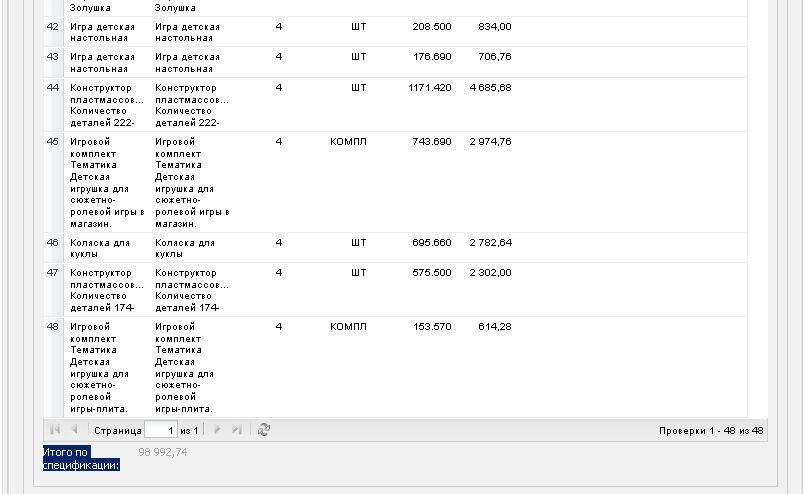Click price value 153.570
Image resolution: width=803 pixels, height=494 pixels.
tap(432, 327)
